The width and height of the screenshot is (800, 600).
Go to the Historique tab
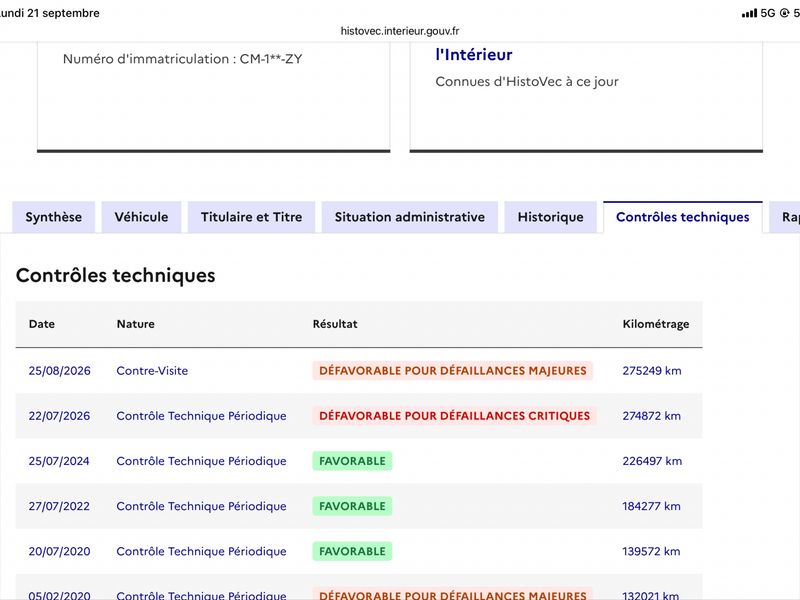tap(551, 217)
